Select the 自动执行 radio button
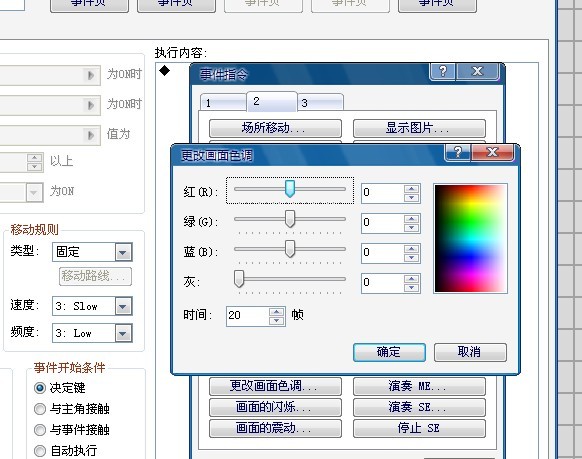Screen dimensions: 582x459 (x=40, y=451)
